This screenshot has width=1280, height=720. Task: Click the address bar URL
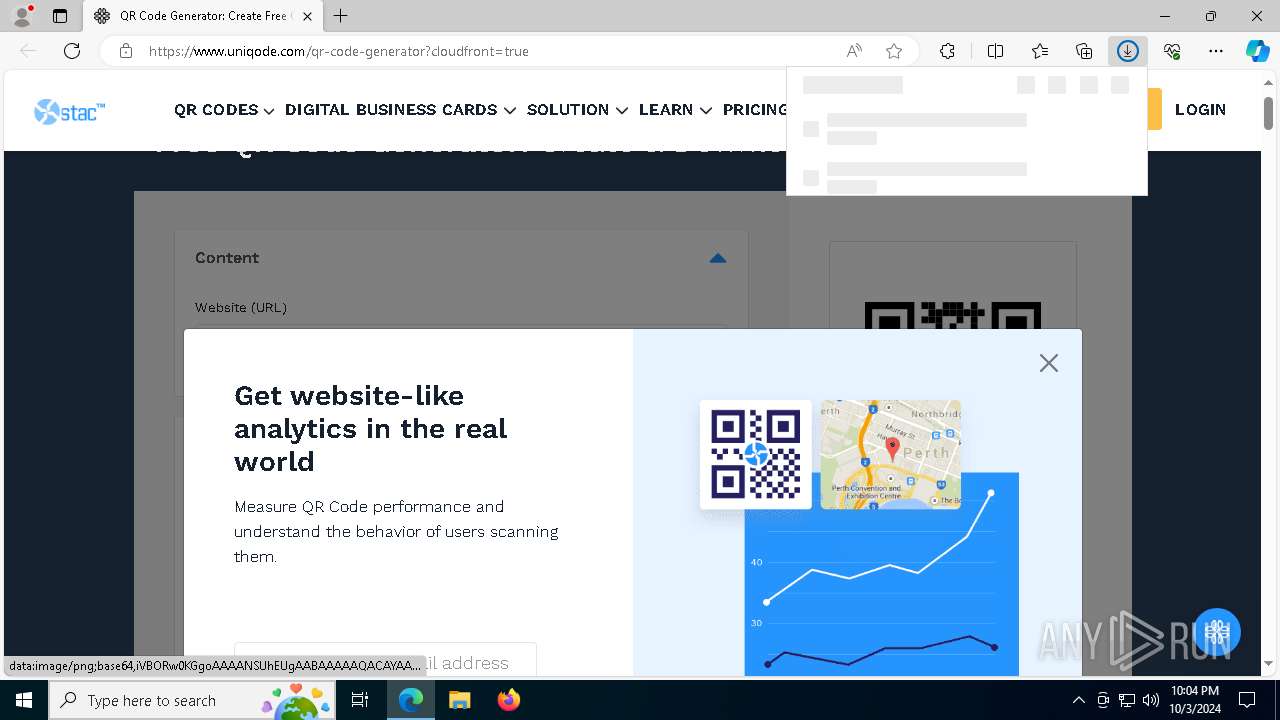tap(339, 51)
